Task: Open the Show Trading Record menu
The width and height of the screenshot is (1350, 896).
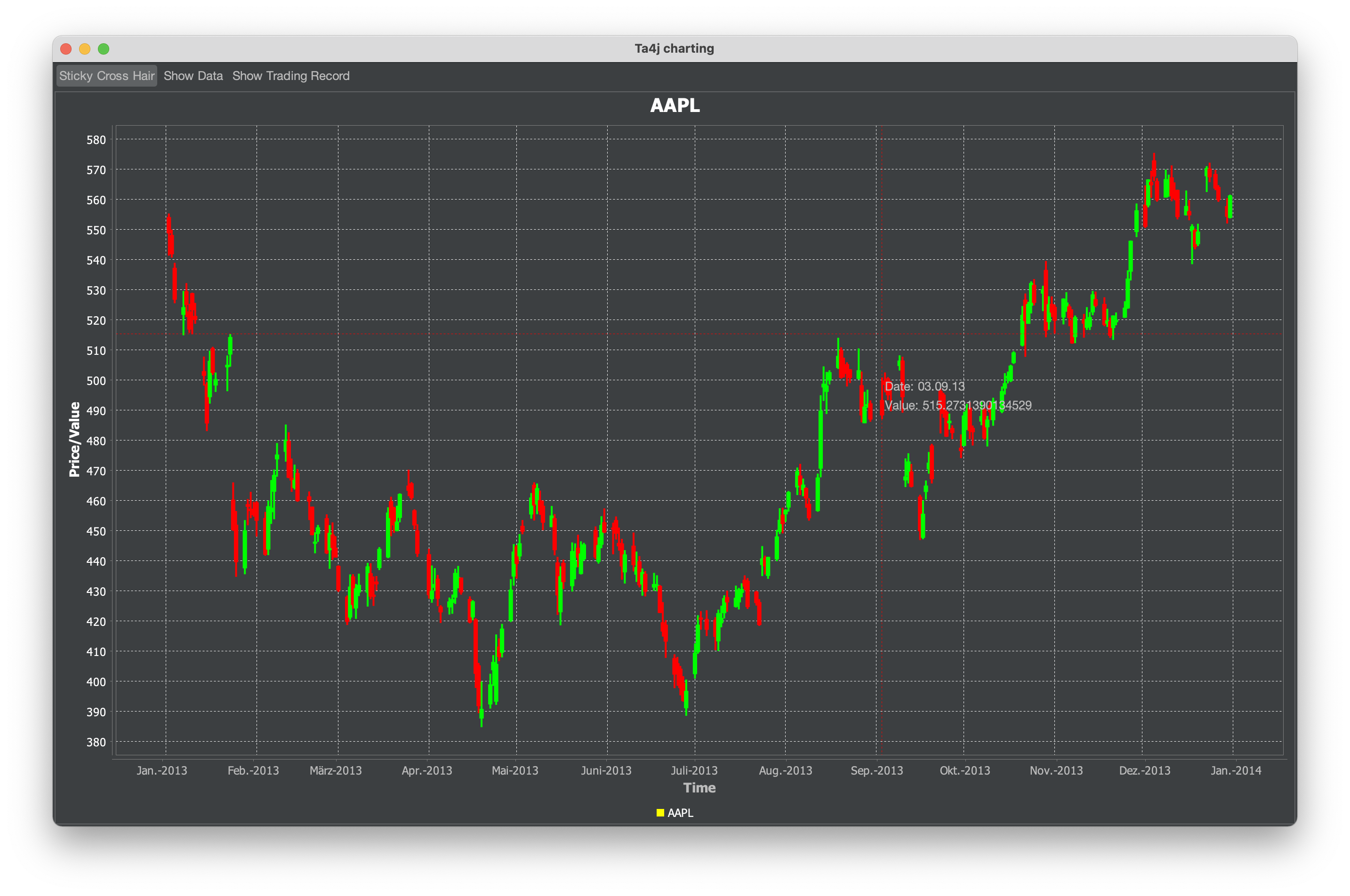Action: click(x=290, y=76)
